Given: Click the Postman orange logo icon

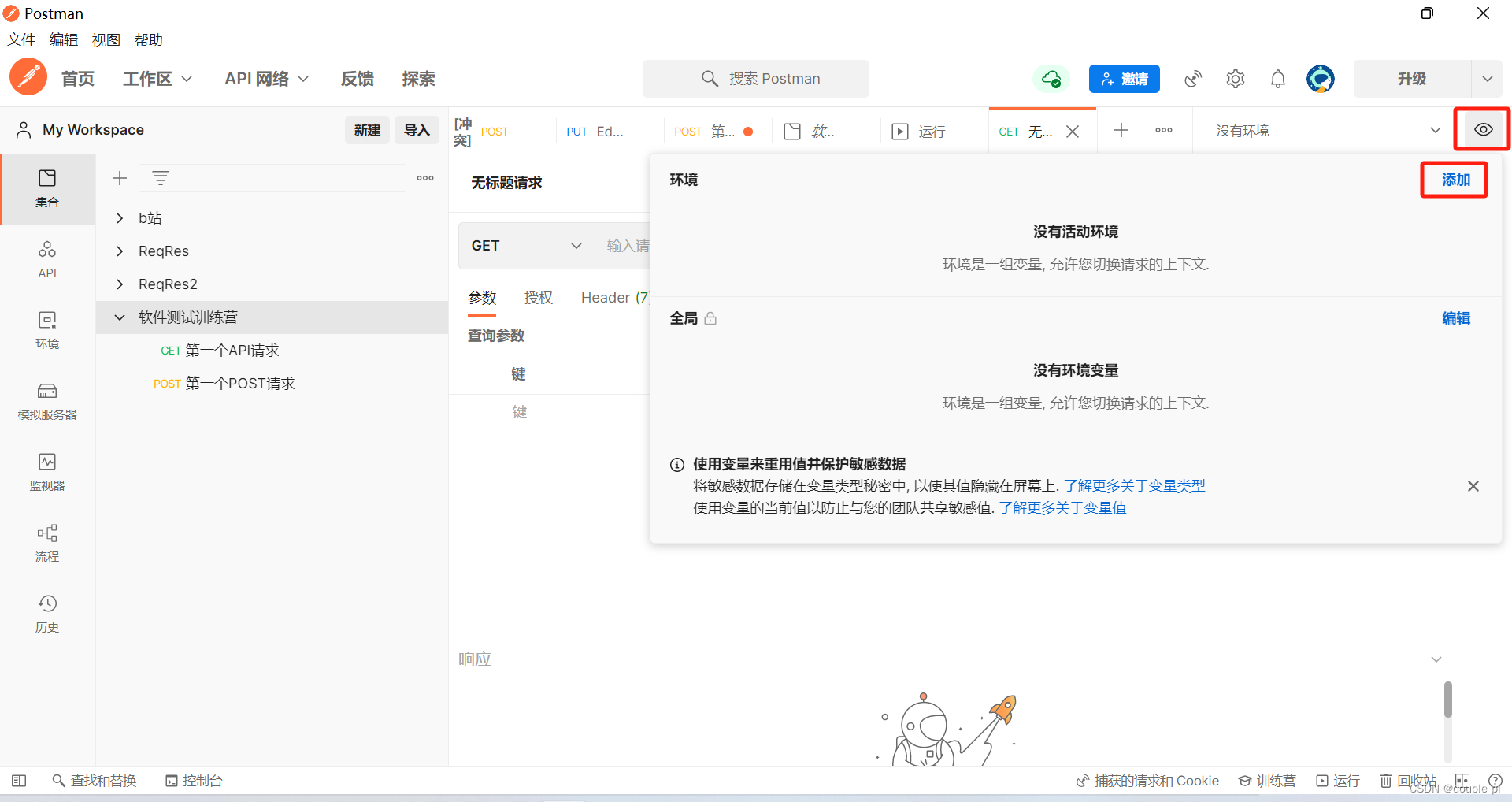Looking at the screenshot, I should (28, 77).
